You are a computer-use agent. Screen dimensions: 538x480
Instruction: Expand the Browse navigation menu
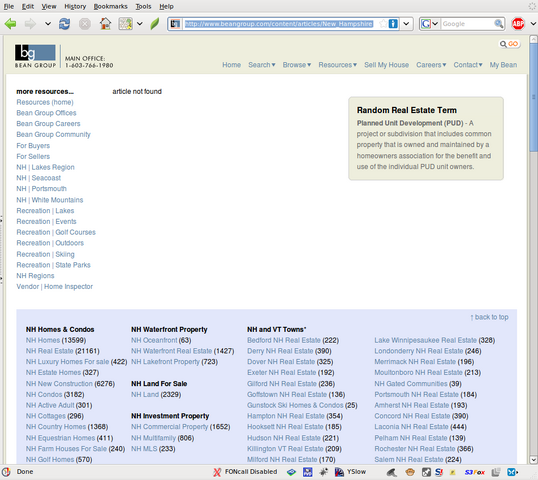[x=296, y=65]
